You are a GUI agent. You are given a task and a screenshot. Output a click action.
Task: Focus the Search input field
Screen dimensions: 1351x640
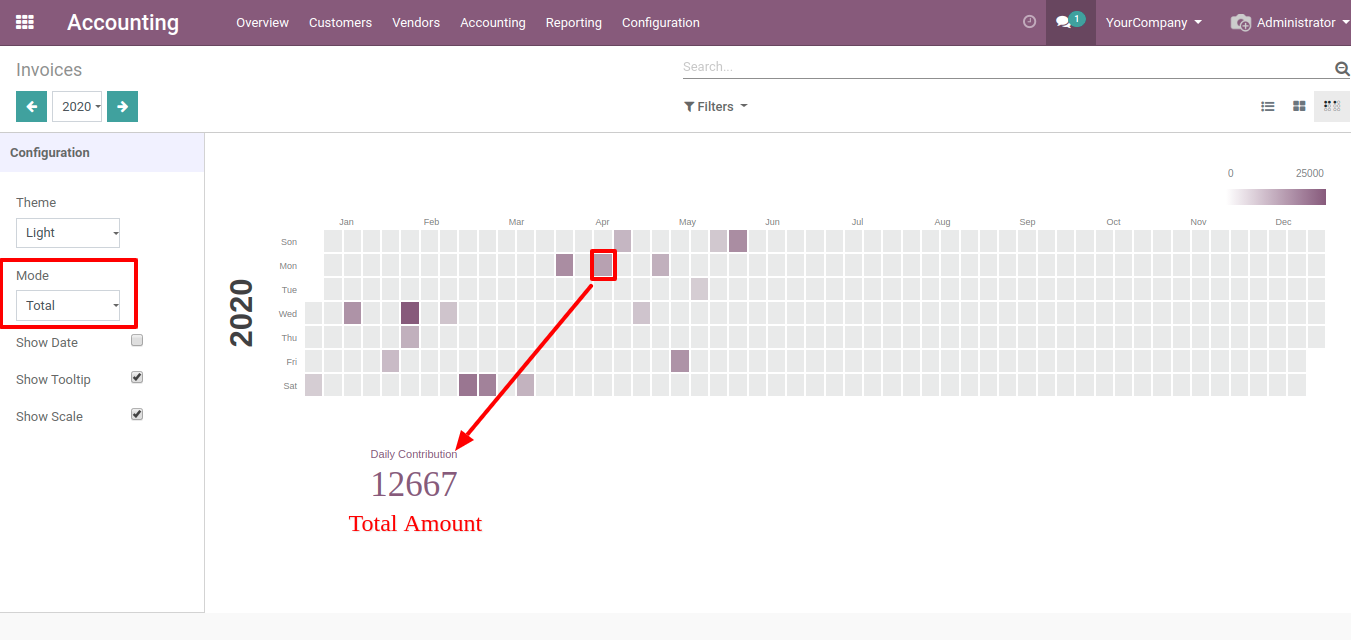1005,67
